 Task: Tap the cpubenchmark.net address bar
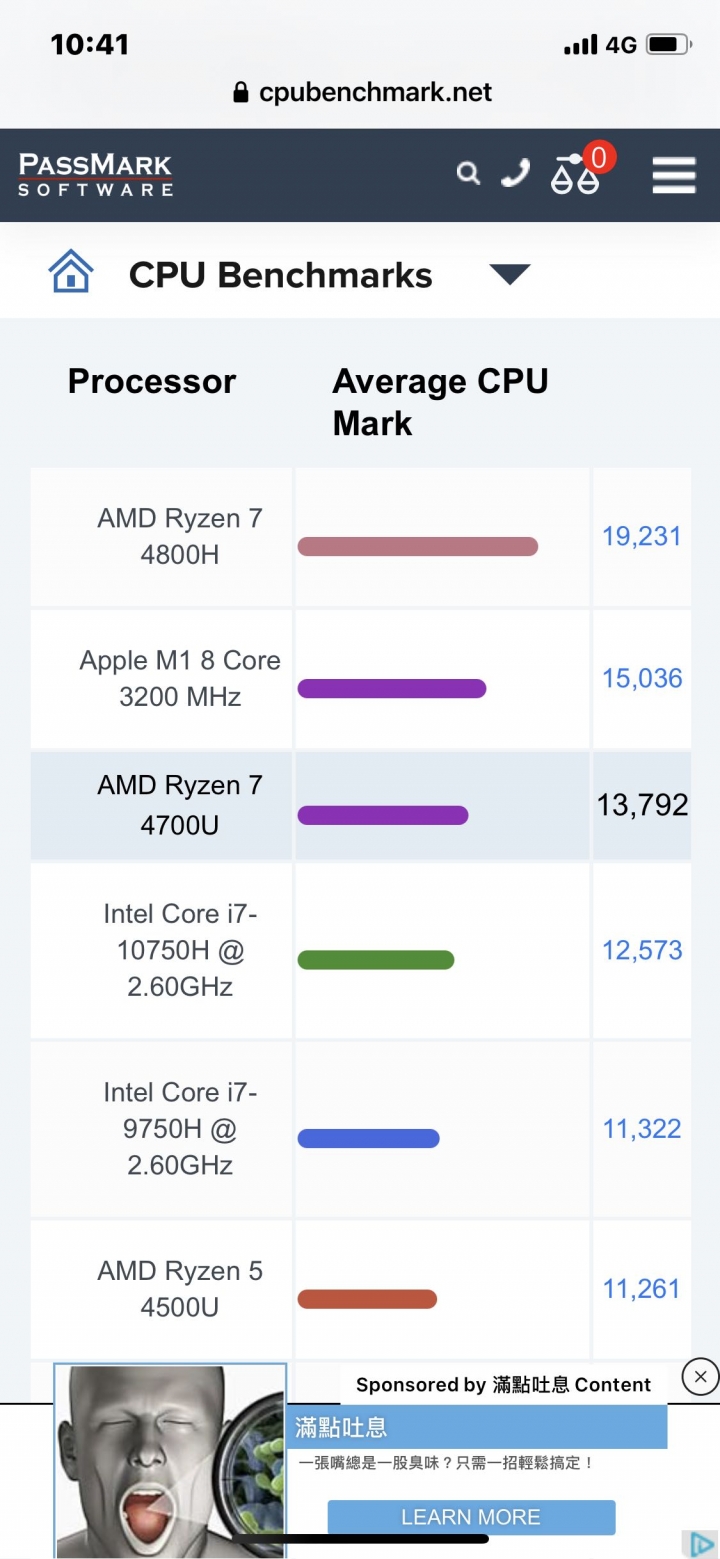click(362, 93)
